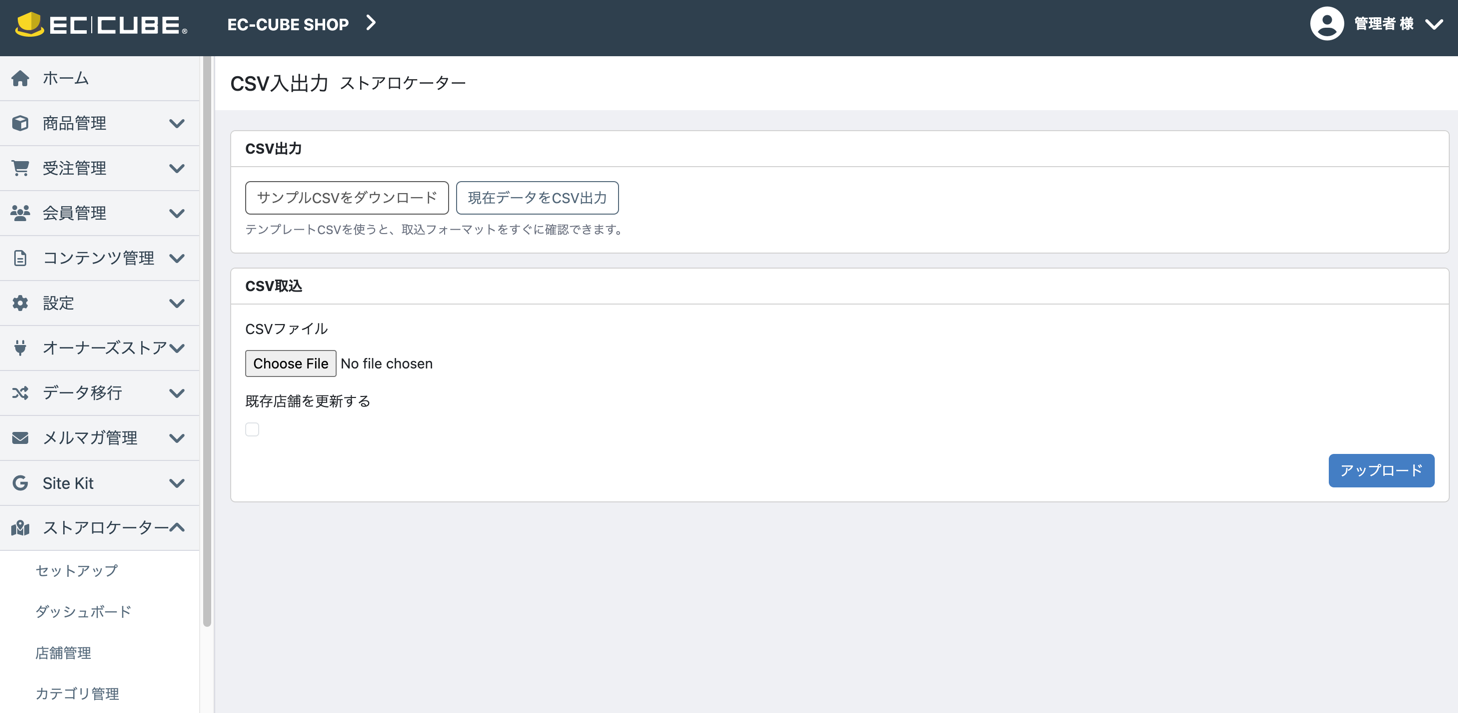Click the people icon for 会員管理
Screen dimensions: 1458x713
pos(20,213)
